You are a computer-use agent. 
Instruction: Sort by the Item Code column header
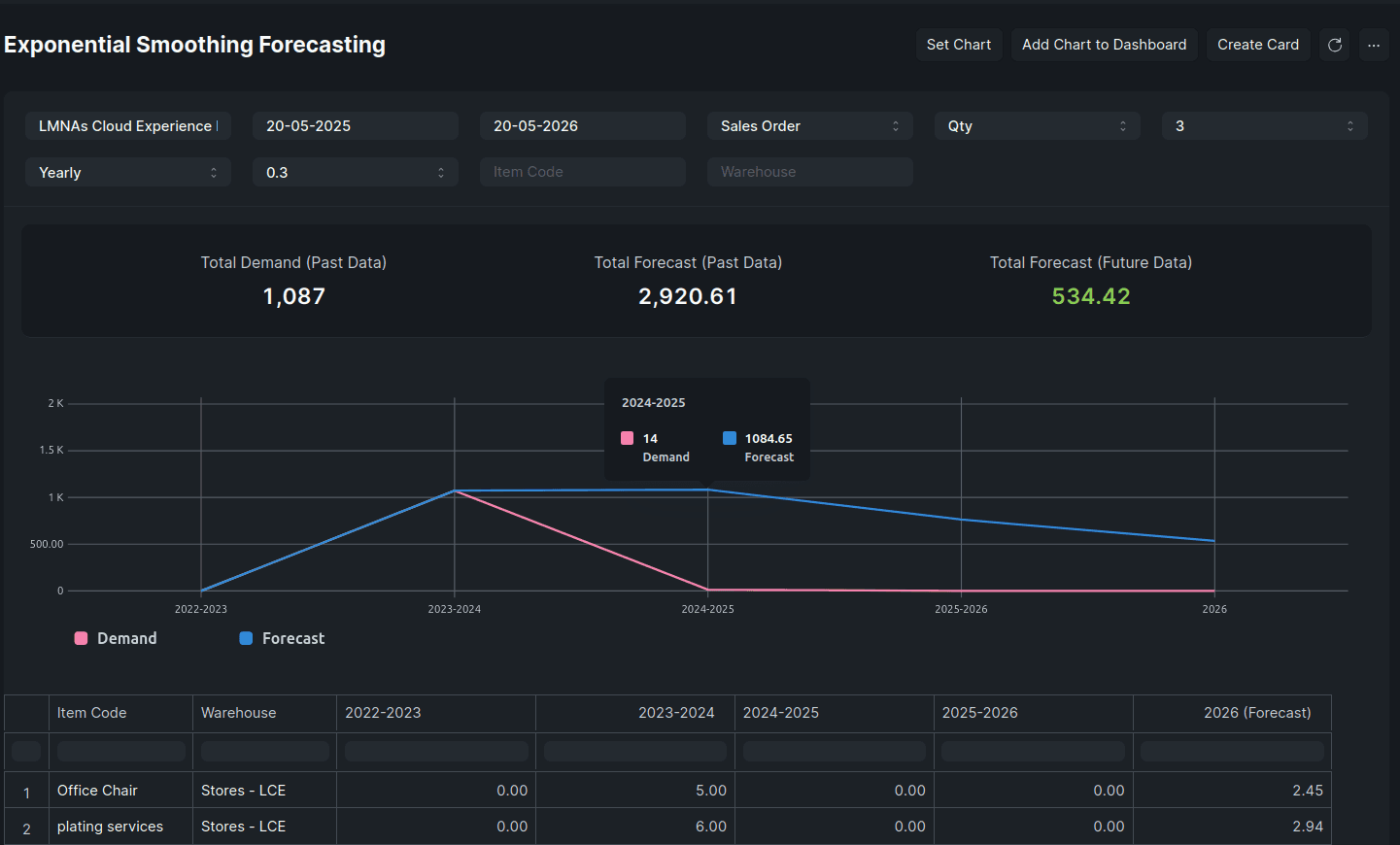pos(92,713)
